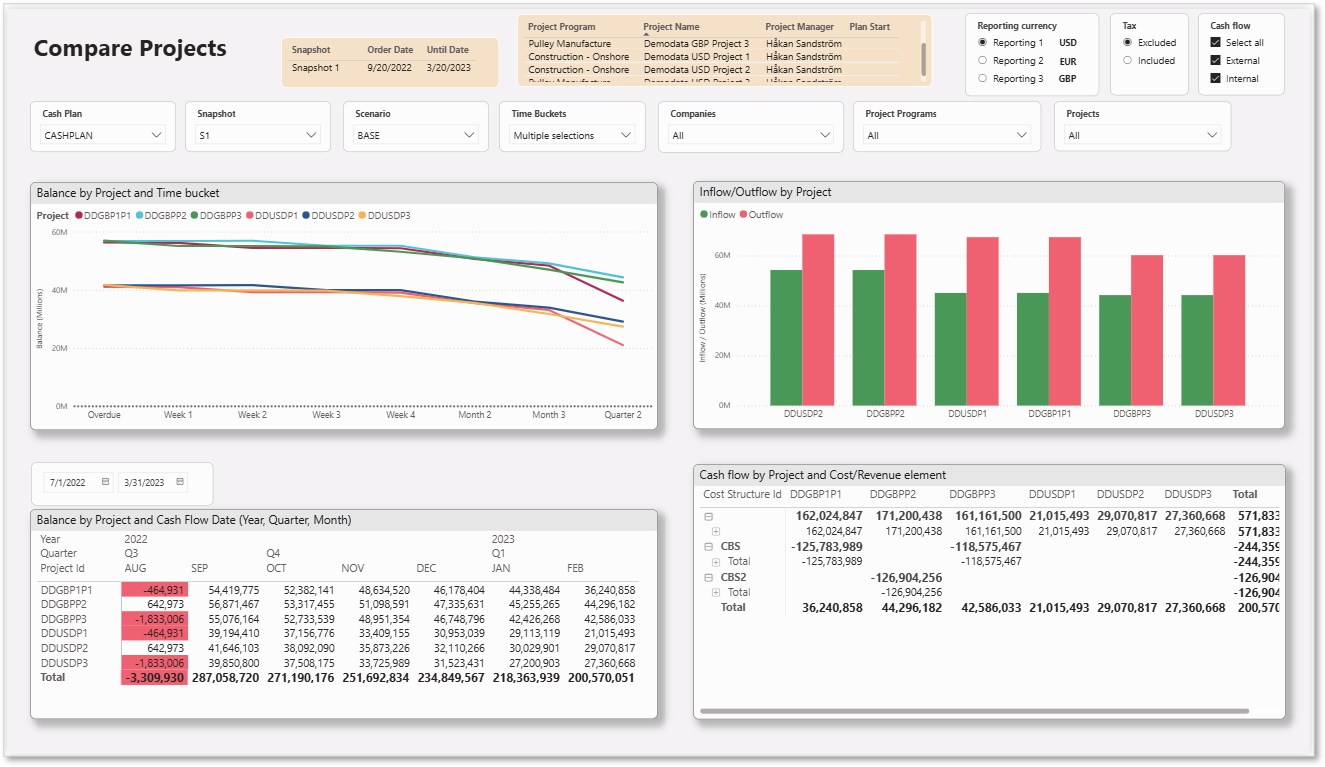
Task: Sort by Project Name column header
Action: [671, 27]
